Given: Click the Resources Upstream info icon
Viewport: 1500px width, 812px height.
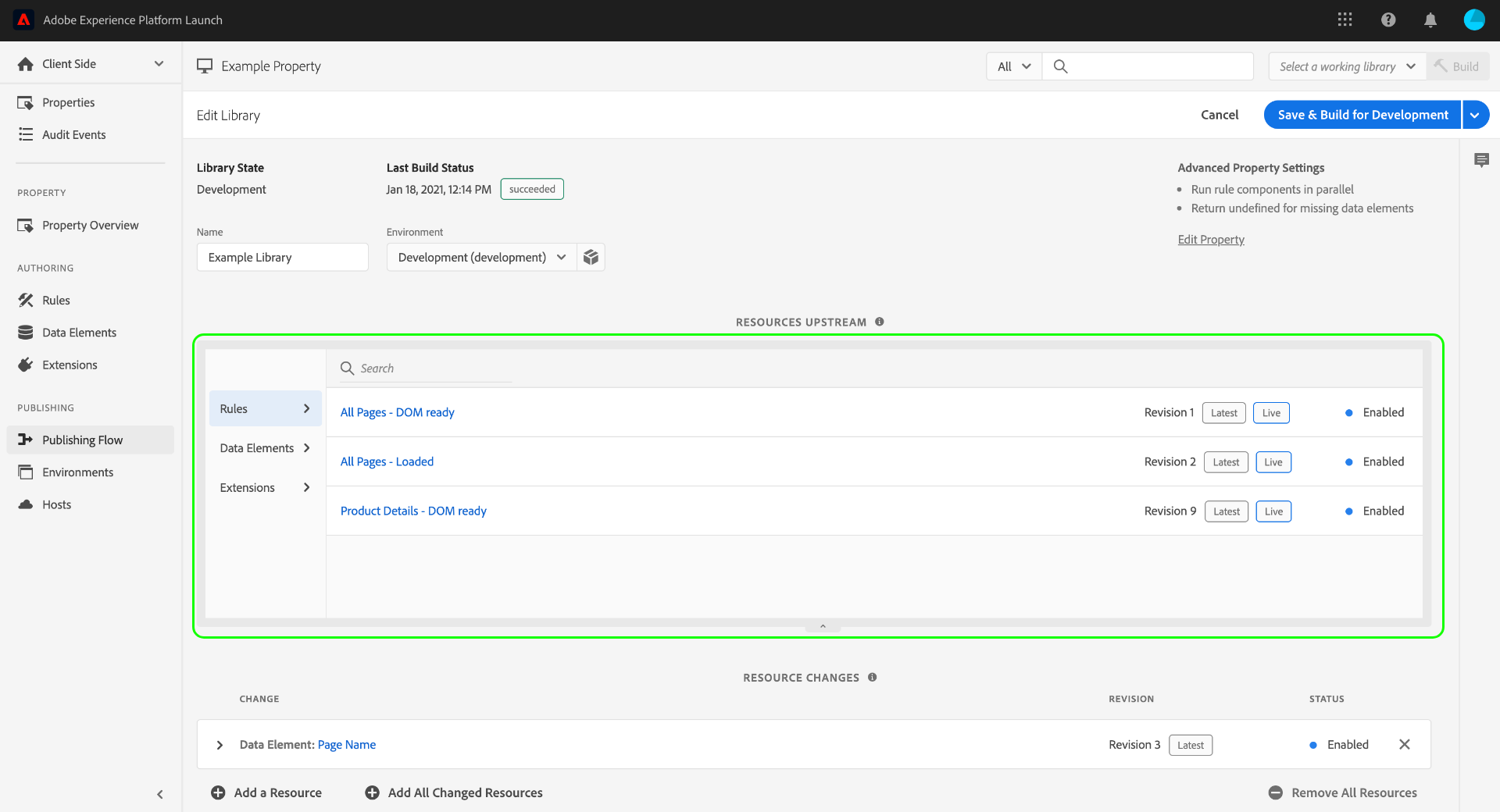Looking at the screenshot, I should tap(880, 322).
